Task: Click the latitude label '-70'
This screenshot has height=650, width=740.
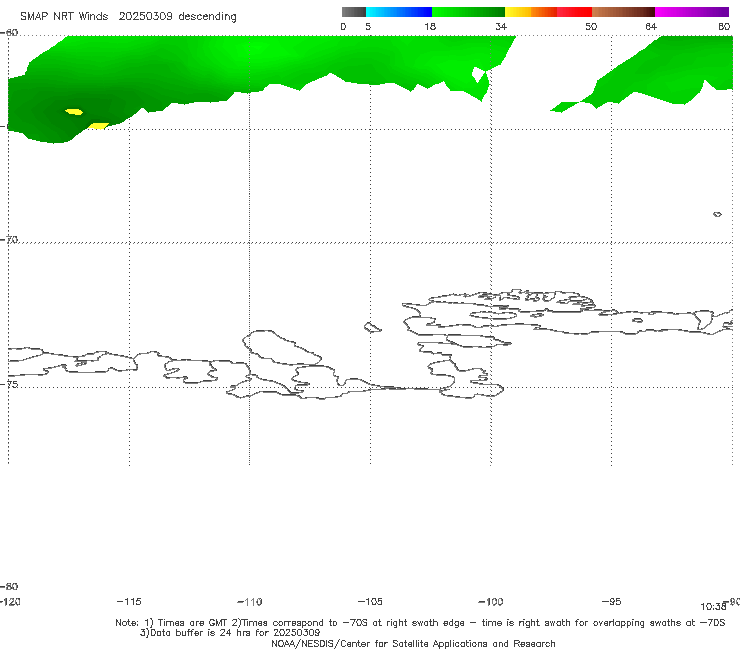Action: [x=9, y=240]
